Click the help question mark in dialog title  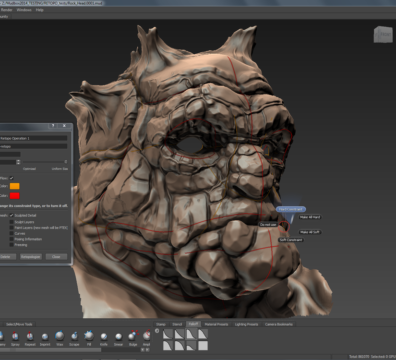click(53, 126)
